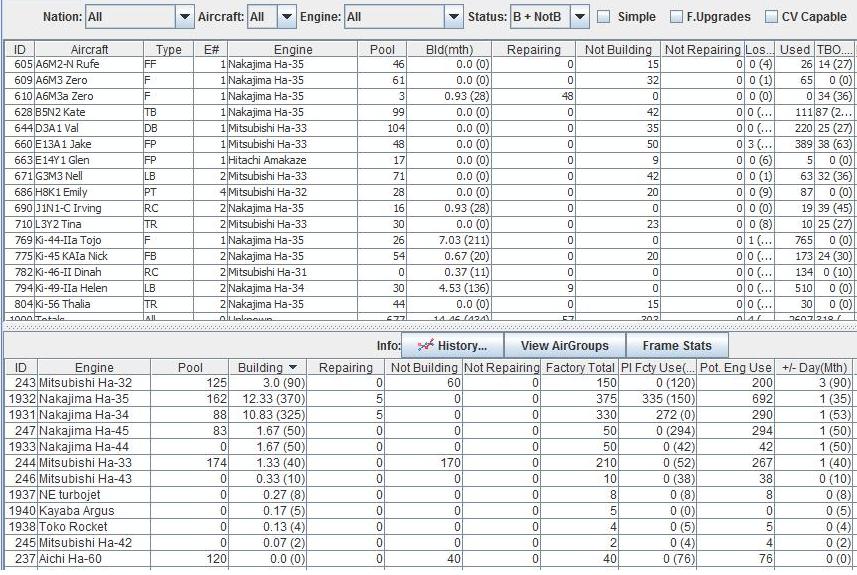Select Mitsubishi Ha-32 in engine list

[429, 383]
